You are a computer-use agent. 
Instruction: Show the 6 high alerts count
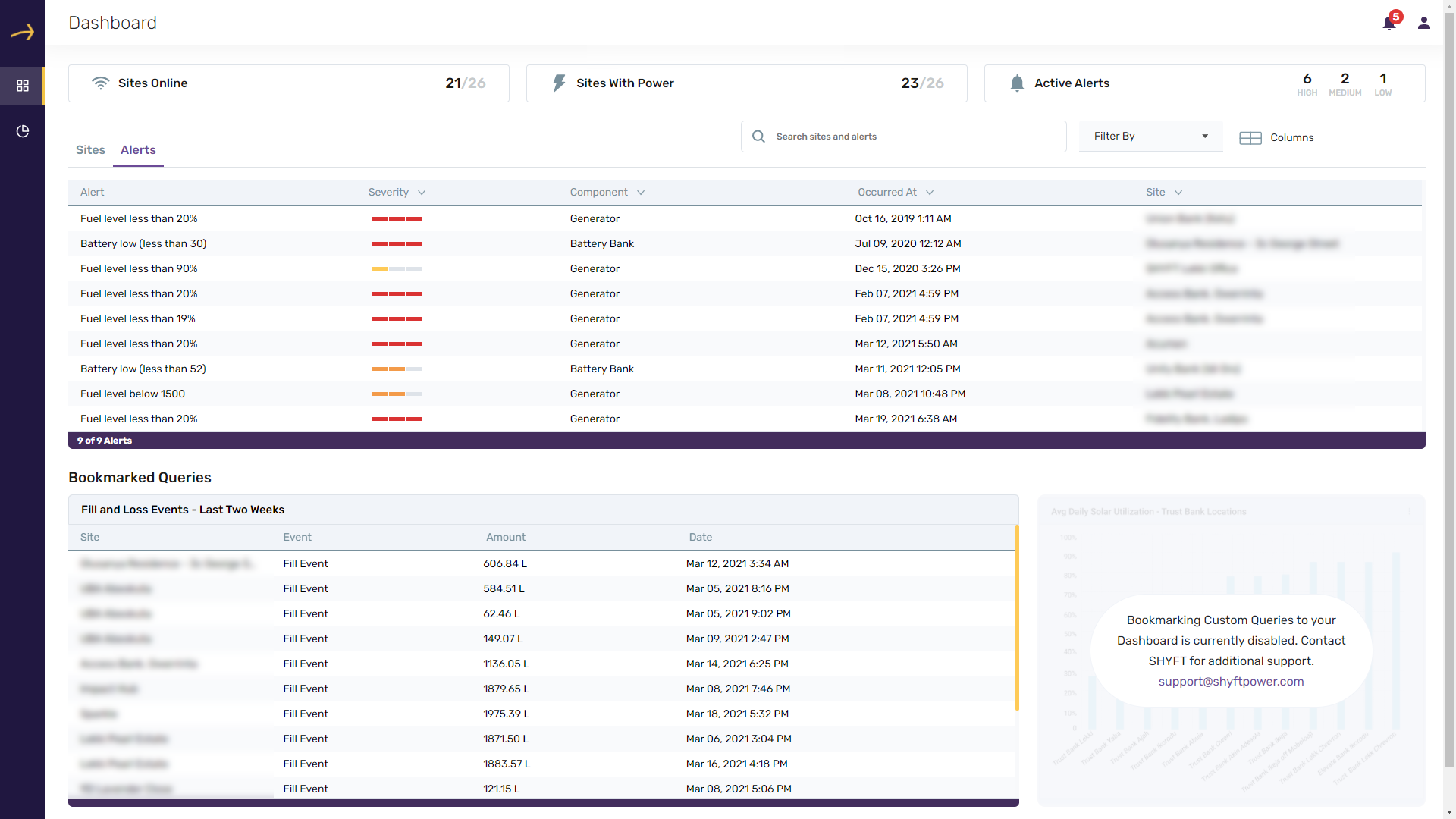[x=1307, y=83]
